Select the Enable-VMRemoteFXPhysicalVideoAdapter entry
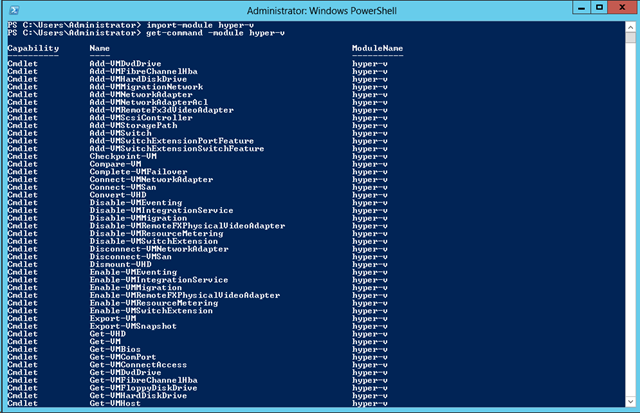640x413 pixels. (185, 296)
